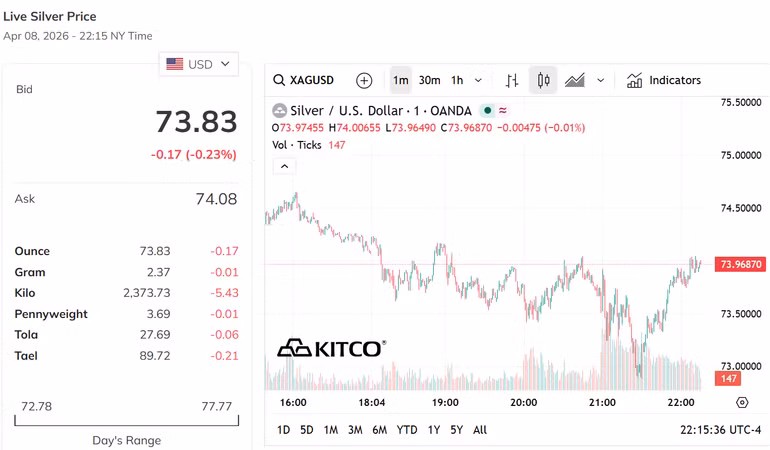The height and width of the screenshot is (450, 770).
Task: Click the add symbol plus icon
Action: pos(364,80)
